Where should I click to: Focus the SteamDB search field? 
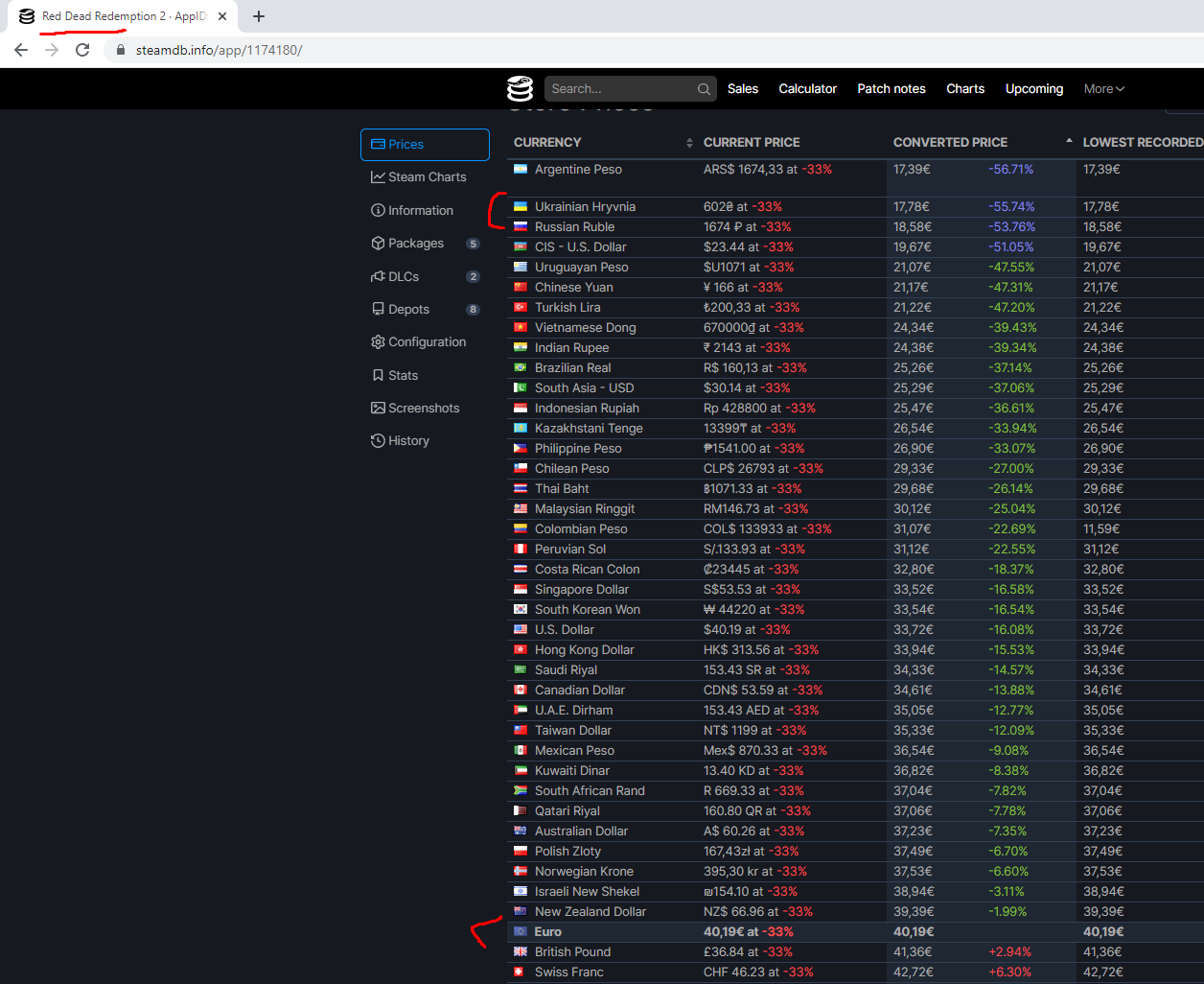pos(619,89)
